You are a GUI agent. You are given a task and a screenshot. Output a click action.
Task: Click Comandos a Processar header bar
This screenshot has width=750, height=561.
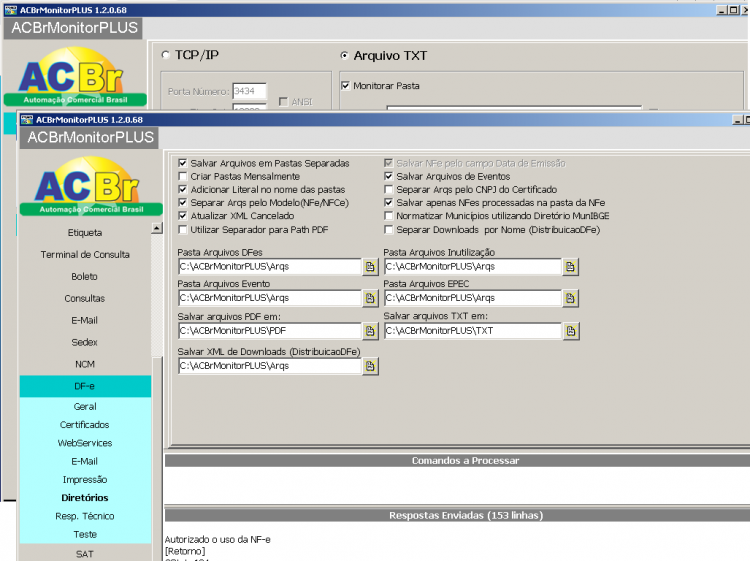tap(457, 461)
